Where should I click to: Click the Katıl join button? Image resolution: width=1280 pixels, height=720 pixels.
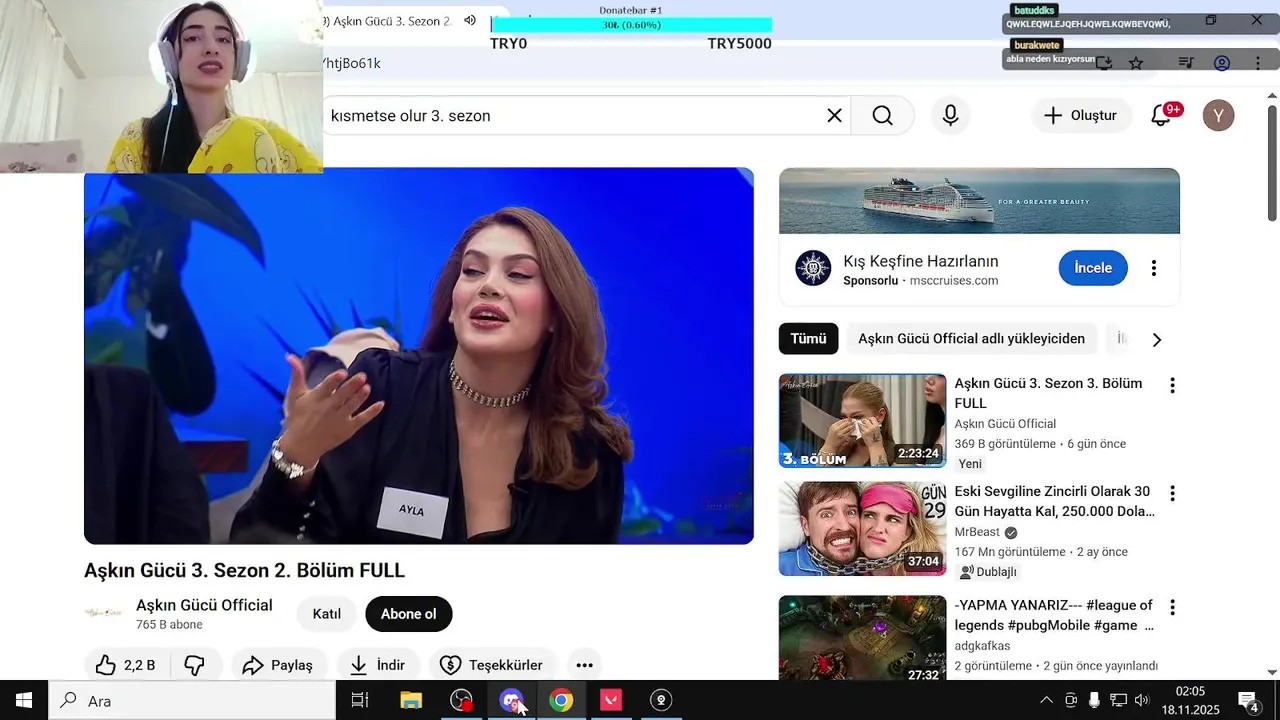327,614
